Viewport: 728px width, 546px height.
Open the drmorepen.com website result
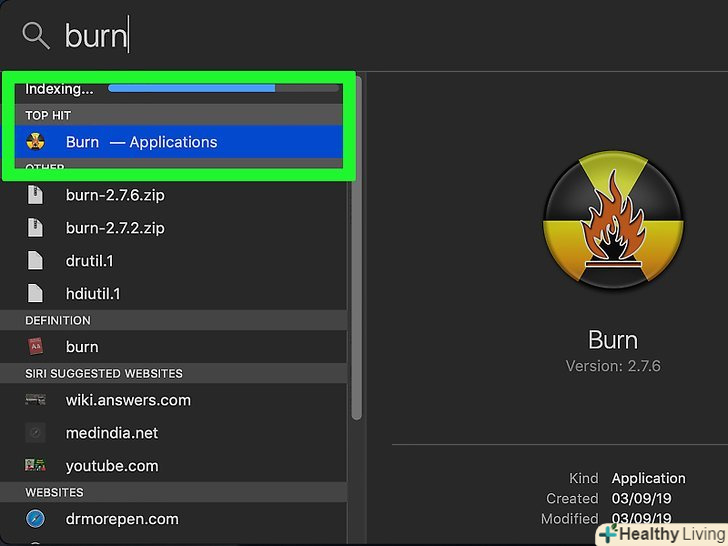point(173,519)
